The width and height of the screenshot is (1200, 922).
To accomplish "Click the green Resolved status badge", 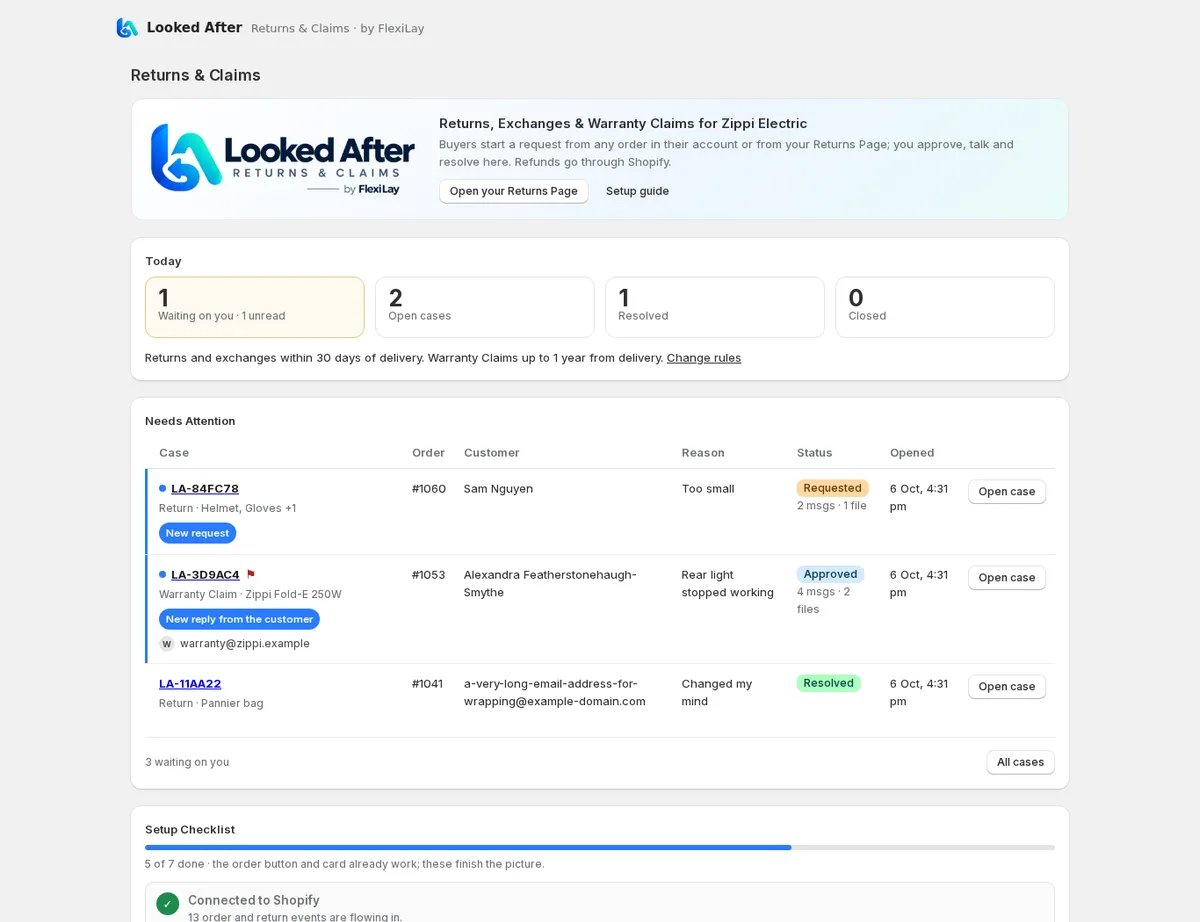I will coord(828,683).
